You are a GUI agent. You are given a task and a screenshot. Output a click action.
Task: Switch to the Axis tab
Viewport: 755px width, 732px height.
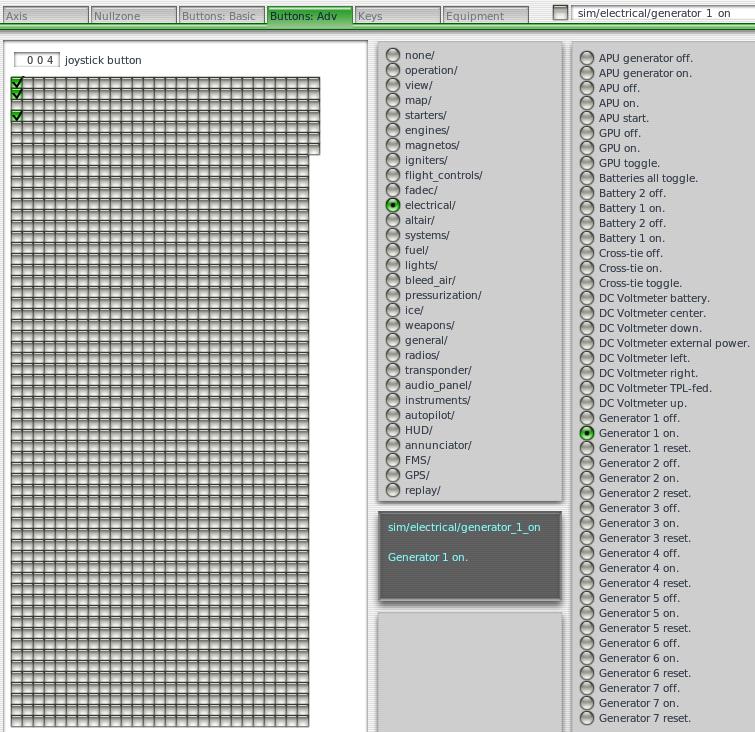(44, 16)
